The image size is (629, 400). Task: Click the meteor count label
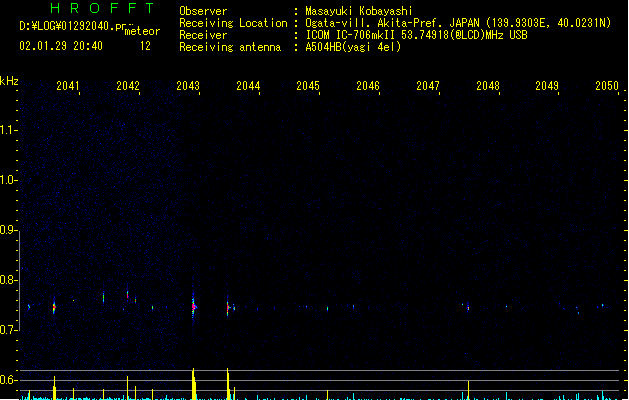coord(142,31)
